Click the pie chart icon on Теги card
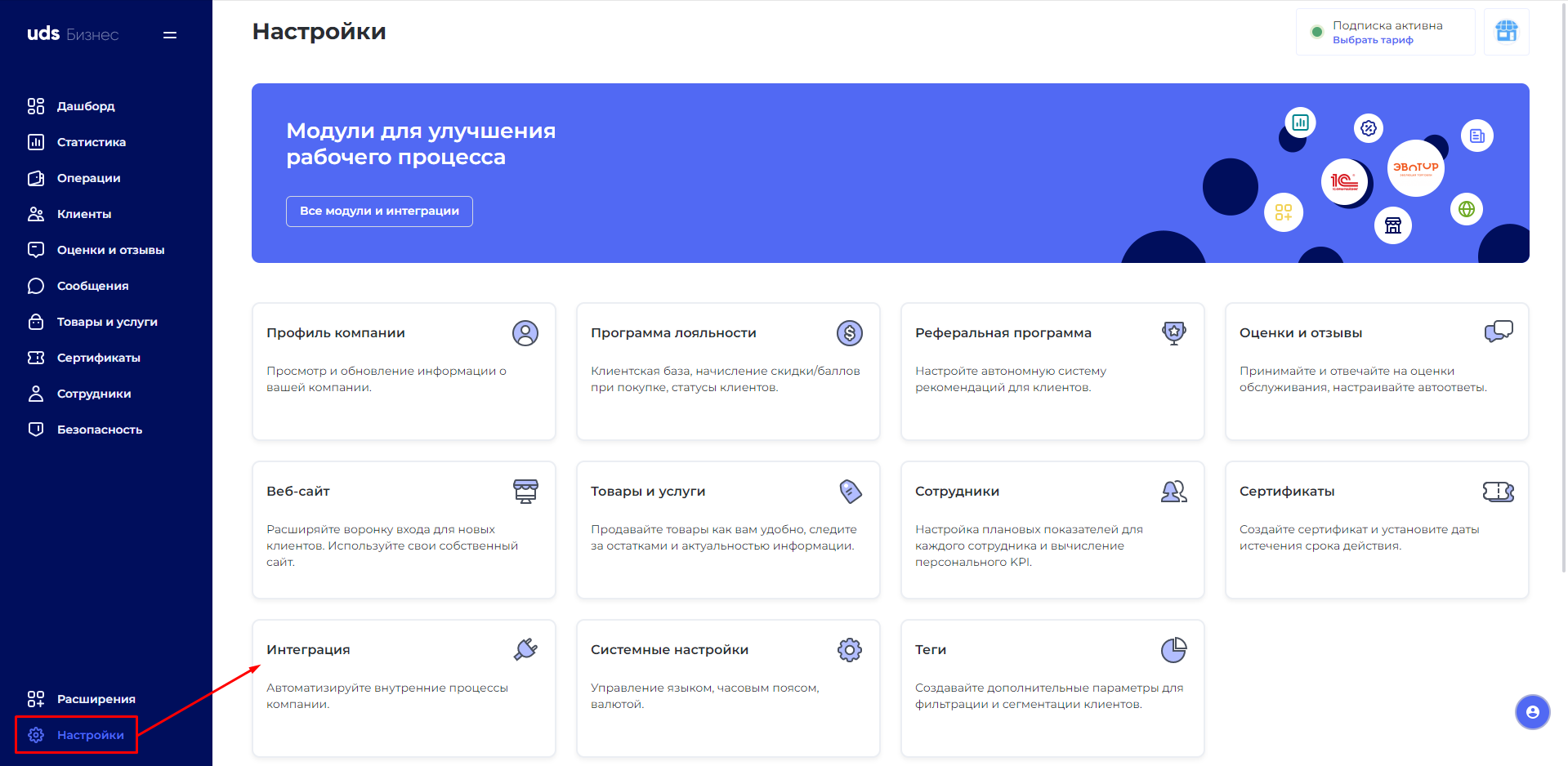 tap(1174, 650)
